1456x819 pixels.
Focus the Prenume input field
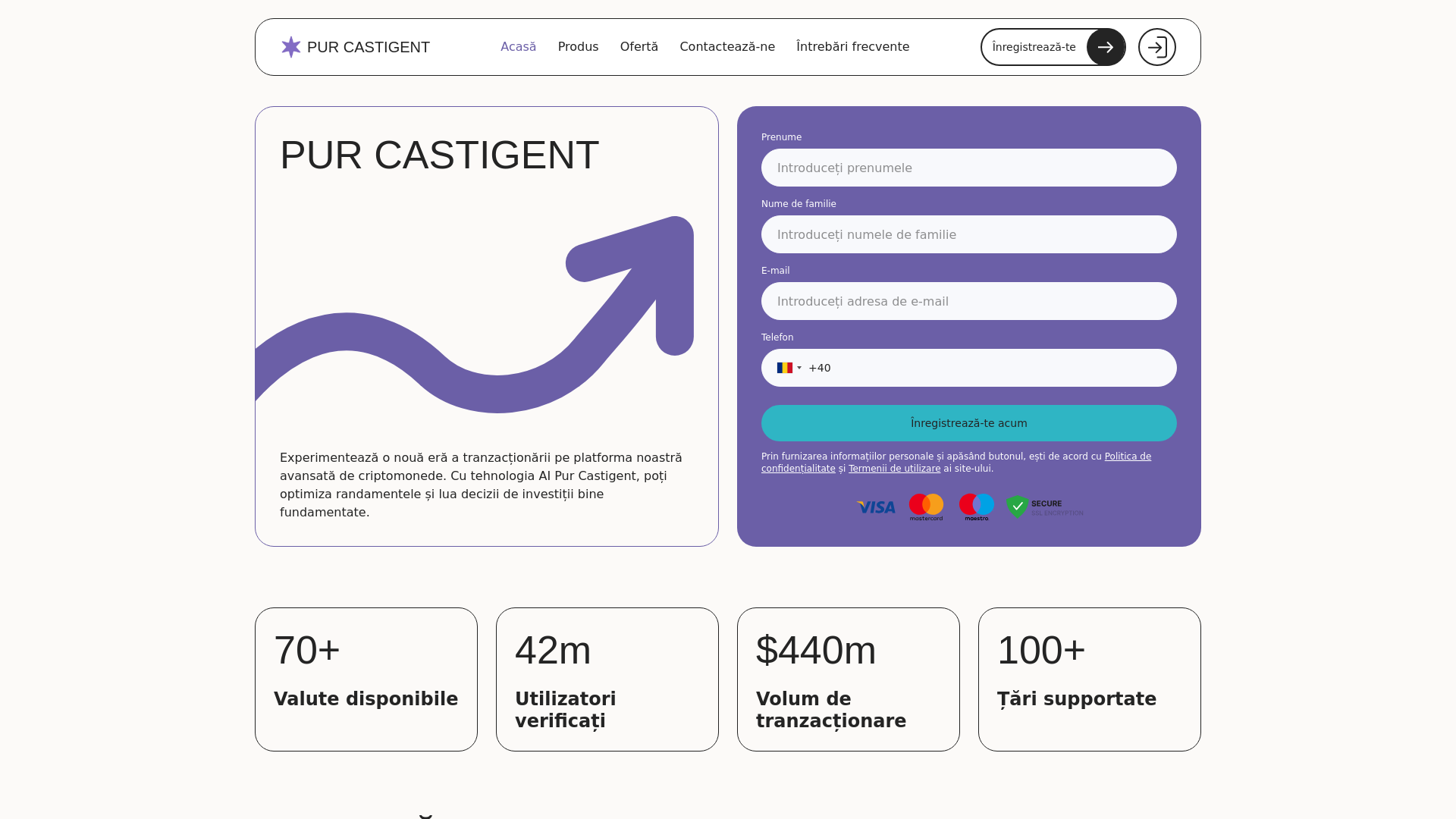[x=969, y=168]
